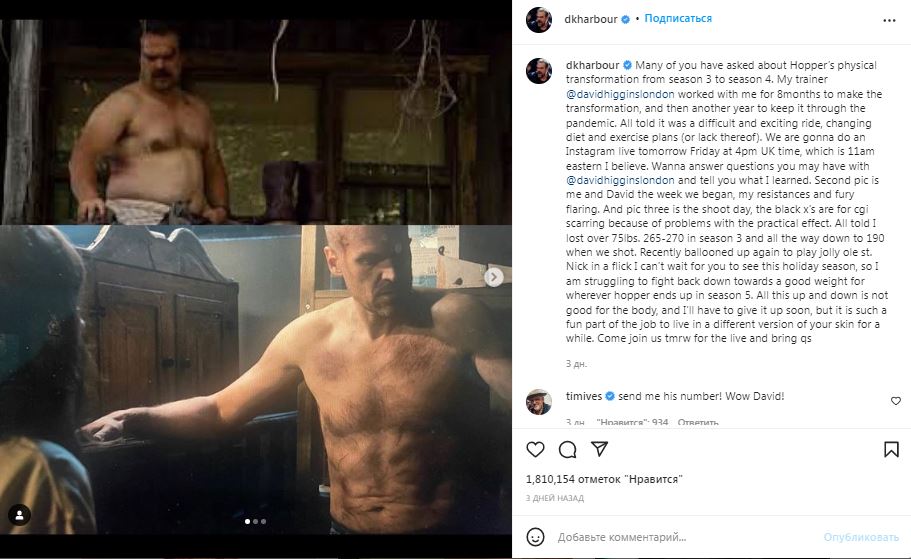
Task: Follow dkharbour via Подписаться
Action: click(678, 19)
